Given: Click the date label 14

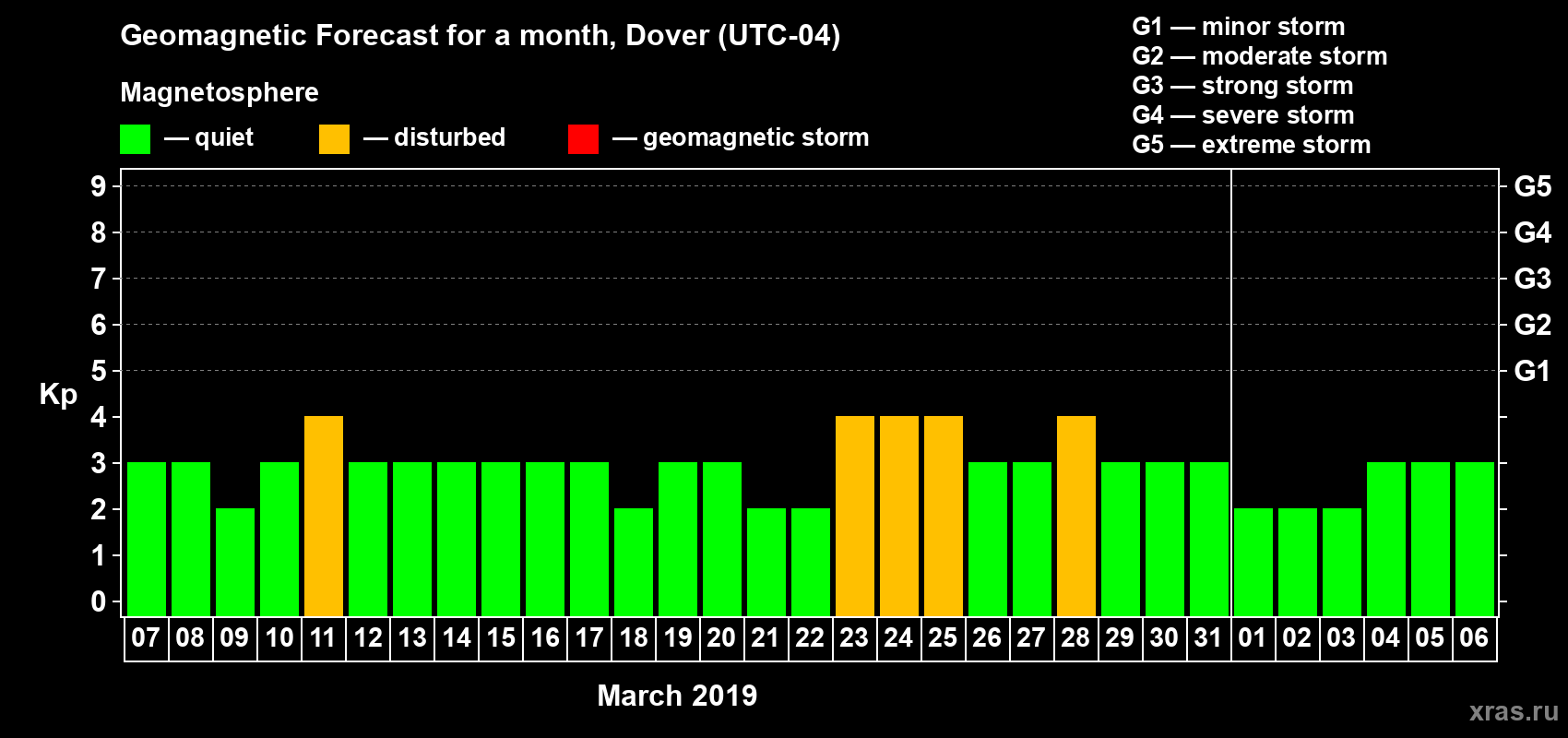Looking at the screenshot, I should click(x=456, y=638).
